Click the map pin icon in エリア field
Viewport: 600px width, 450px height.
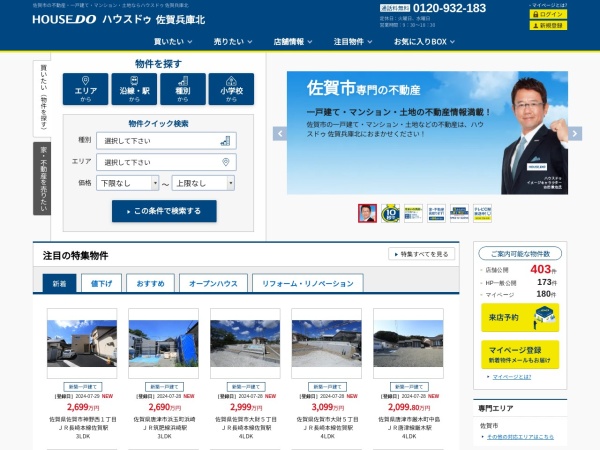click(x=226, y=162)
